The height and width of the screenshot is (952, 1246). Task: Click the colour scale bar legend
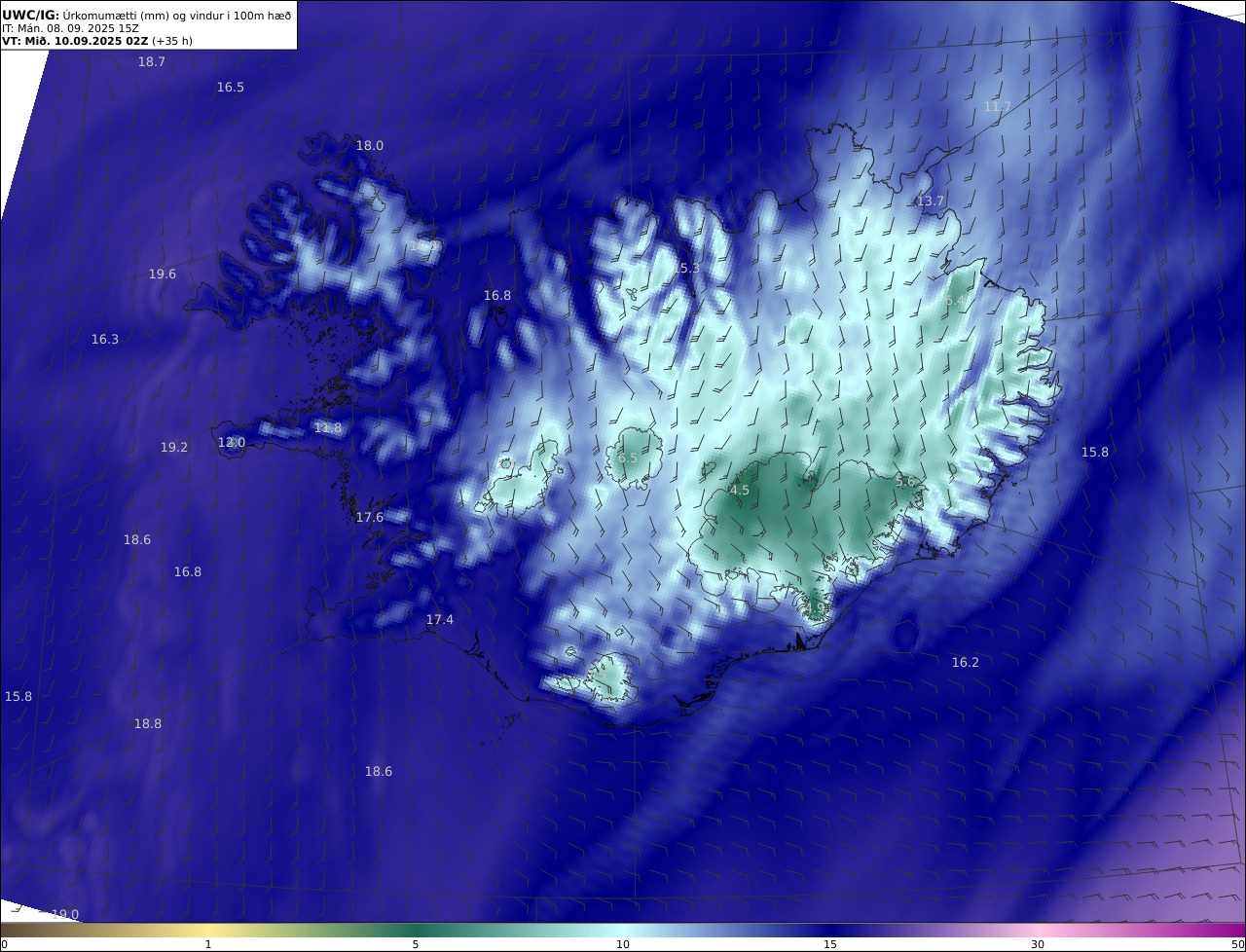coord(623,931)
